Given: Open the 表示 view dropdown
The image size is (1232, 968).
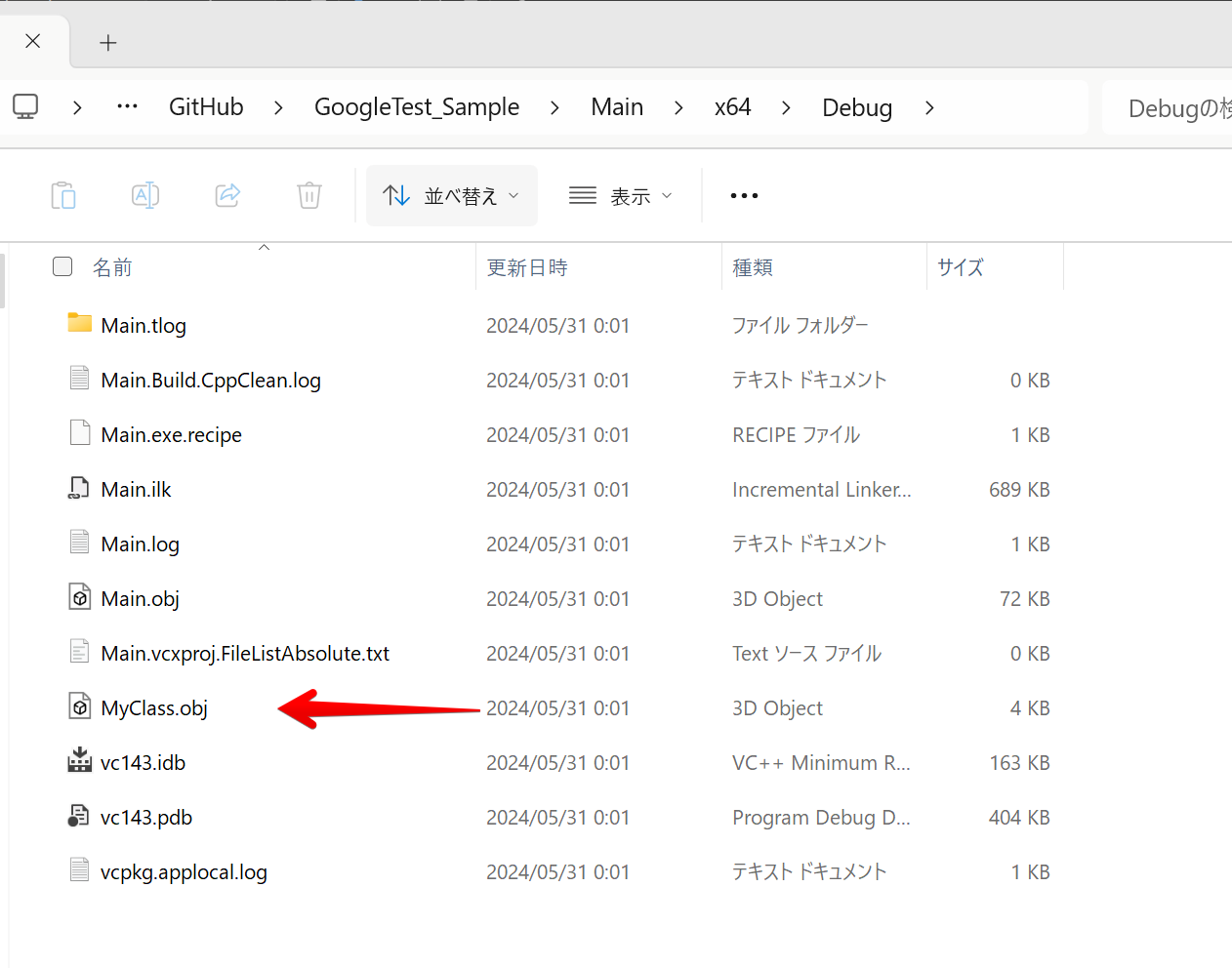Looking at the screenshot, I should point(621,196).
